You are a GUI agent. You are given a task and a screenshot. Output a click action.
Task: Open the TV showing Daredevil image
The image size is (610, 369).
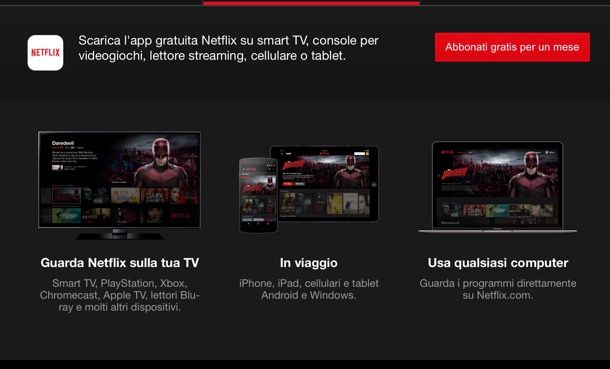[119, 185]
